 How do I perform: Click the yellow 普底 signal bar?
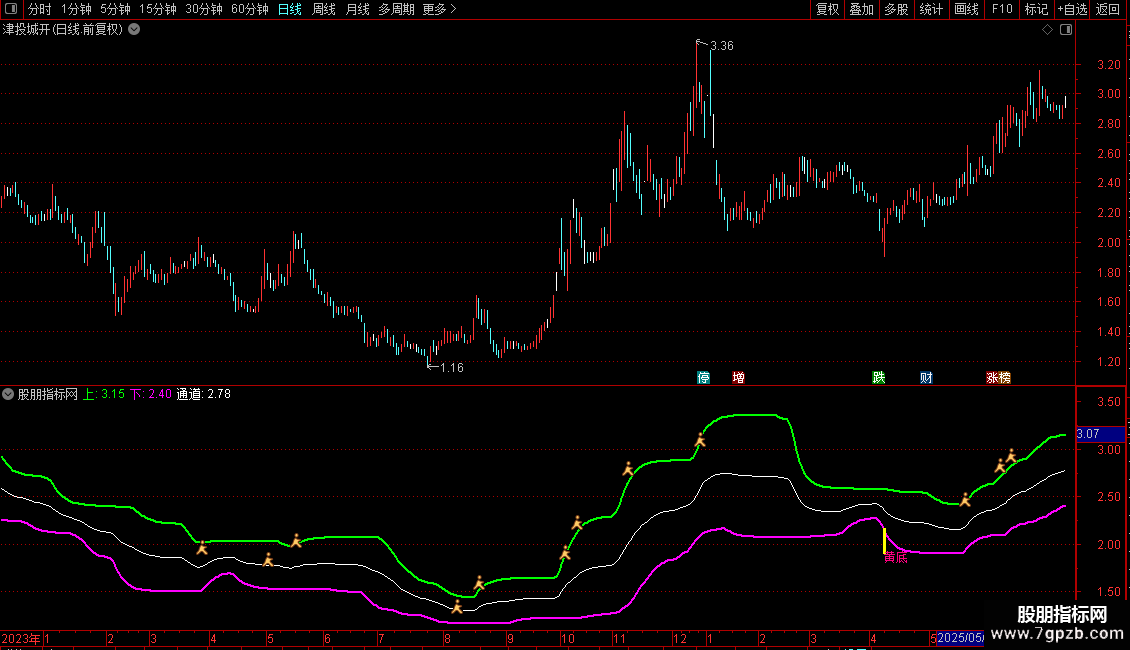point(884,540)
